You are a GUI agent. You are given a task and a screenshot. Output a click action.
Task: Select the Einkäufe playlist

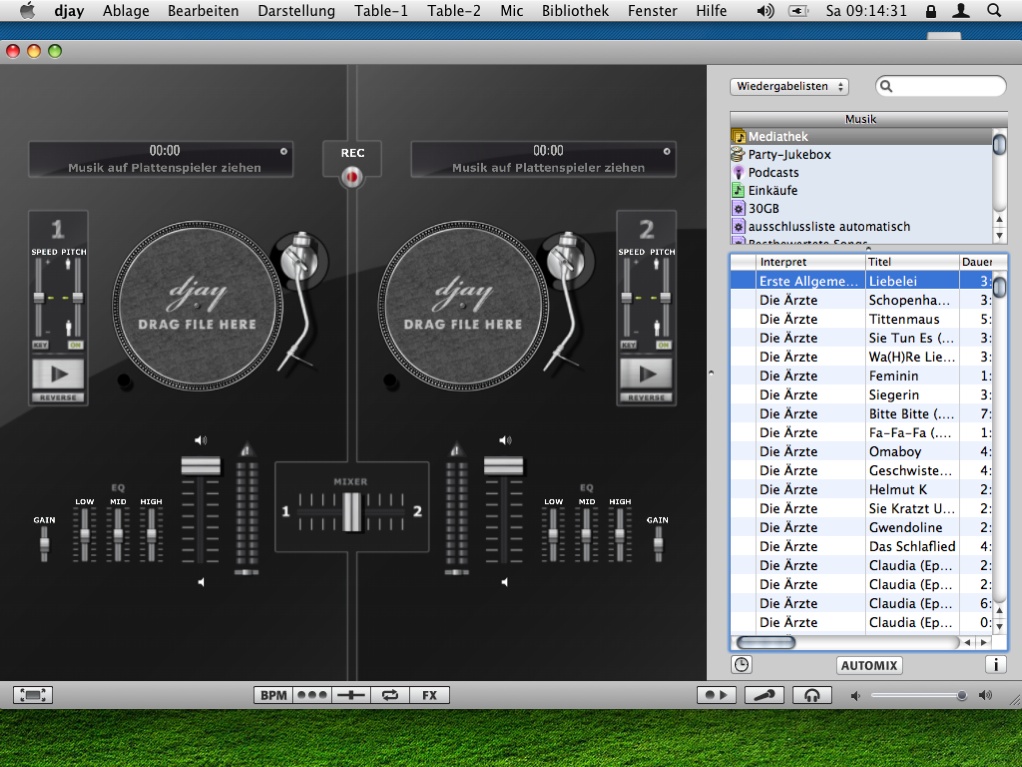[x=862, y=191]
